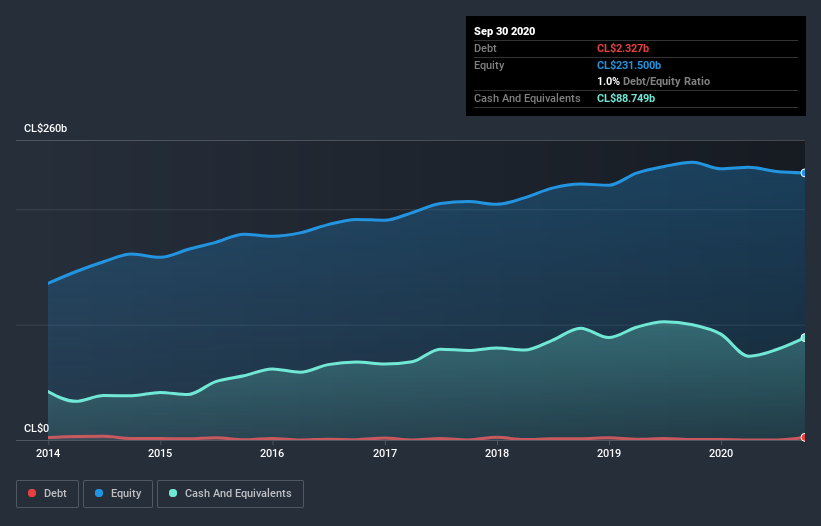Image resolution: width=821 pixels, height=526 pixels.
Task: Toggle the Debt legend button
Action: (x=47, y=494)
